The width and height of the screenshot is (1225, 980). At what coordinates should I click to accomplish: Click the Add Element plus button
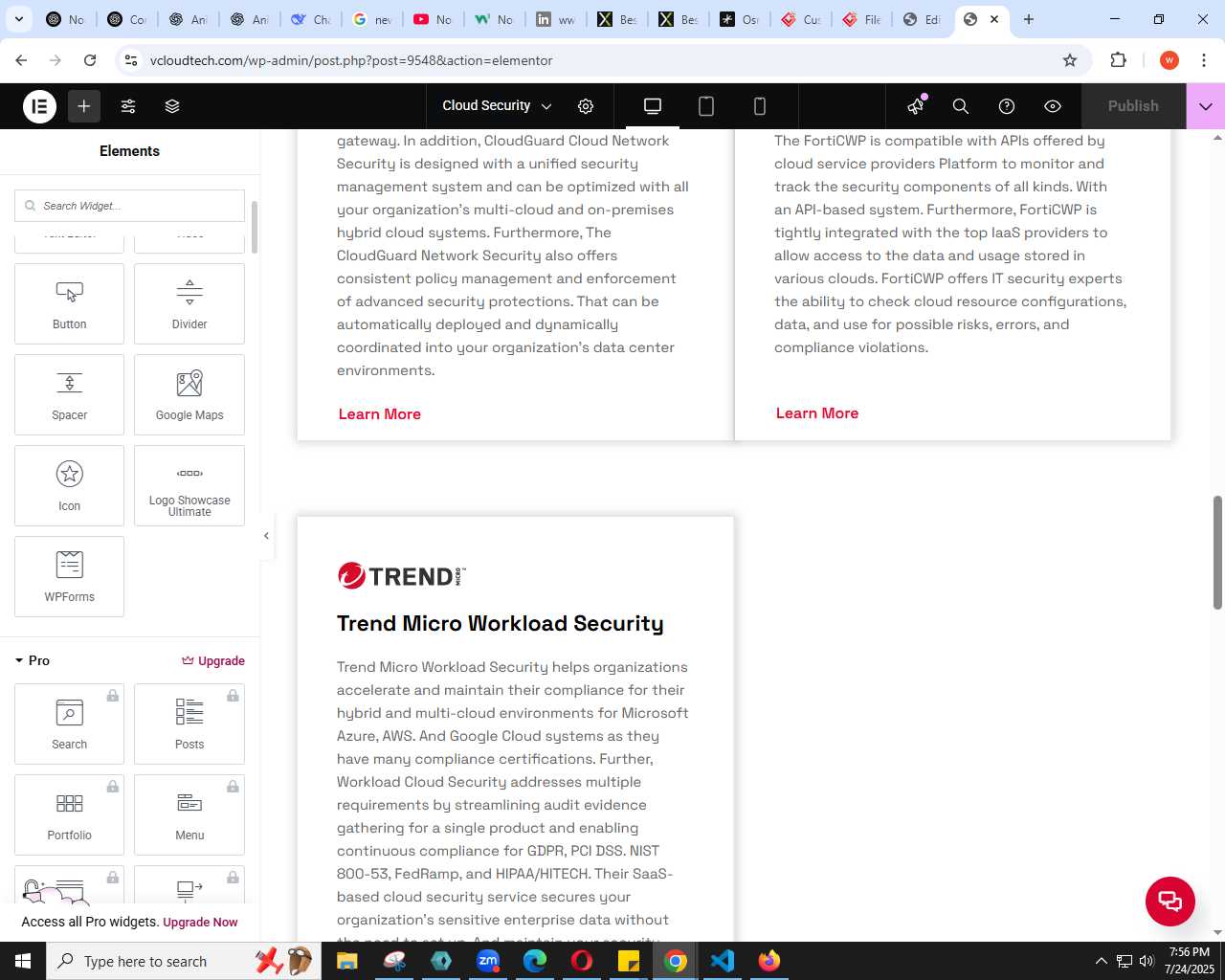(84, 106)
